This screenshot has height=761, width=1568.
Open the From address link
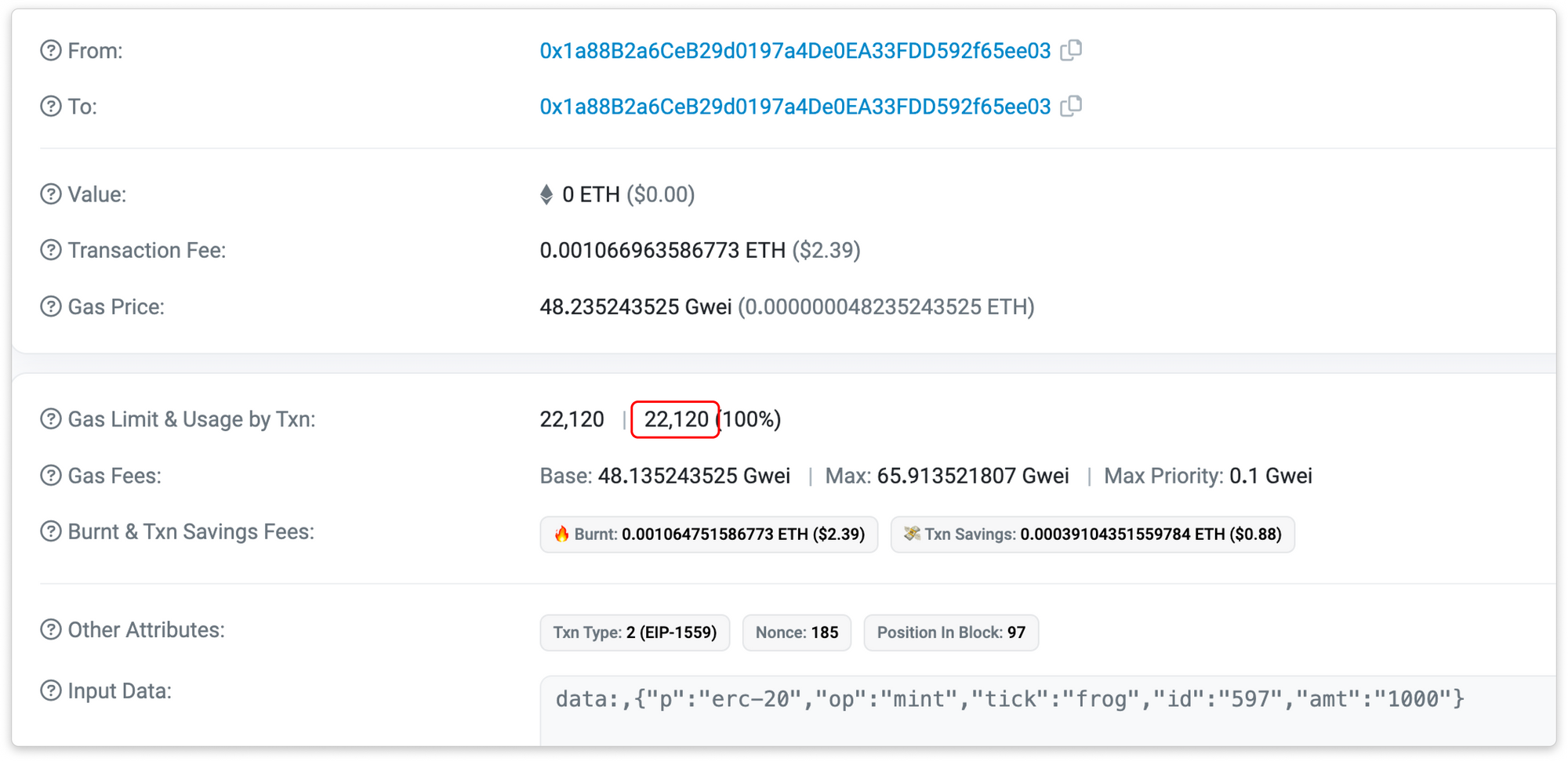794,51
